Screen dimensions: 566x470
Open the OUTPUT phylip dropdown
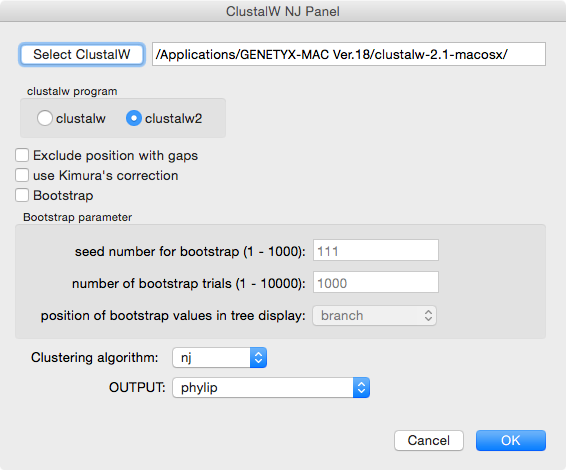click(x=271, y=388)
